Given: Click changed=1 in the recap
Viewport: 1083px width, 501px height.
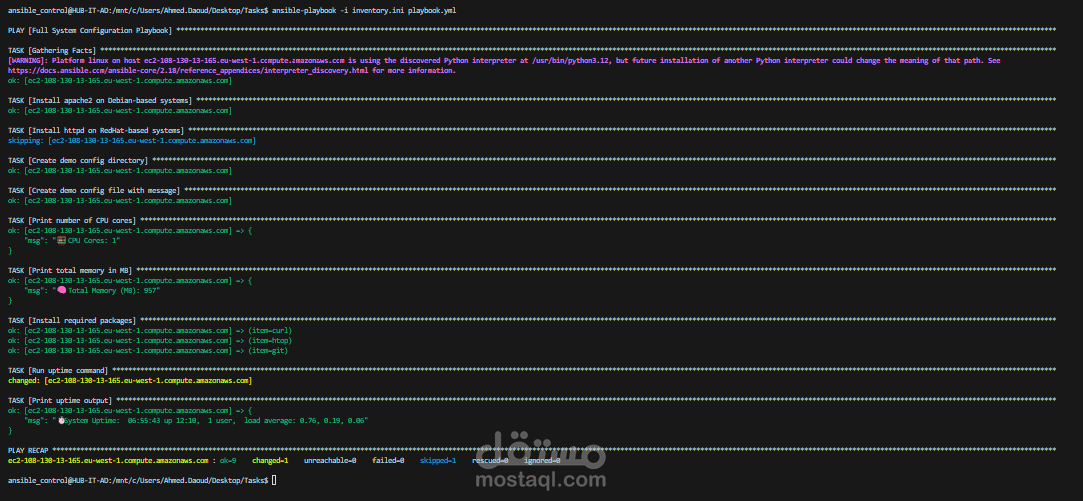Looking at the screenshot, I should pos(270,460).
